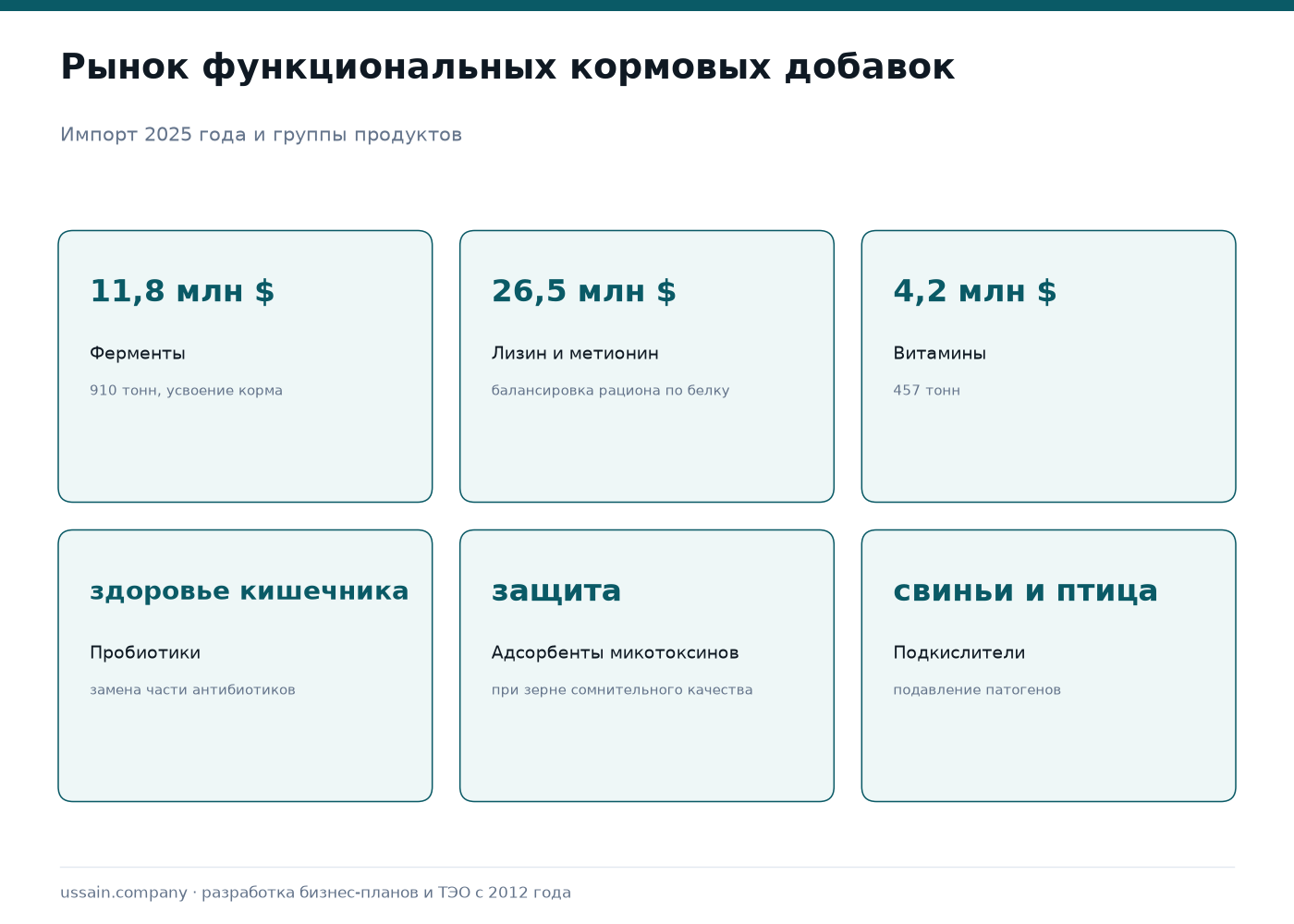1294x924 pixels.
Task: Select the 'Ферменты' card label
Action: click(138, 353)
